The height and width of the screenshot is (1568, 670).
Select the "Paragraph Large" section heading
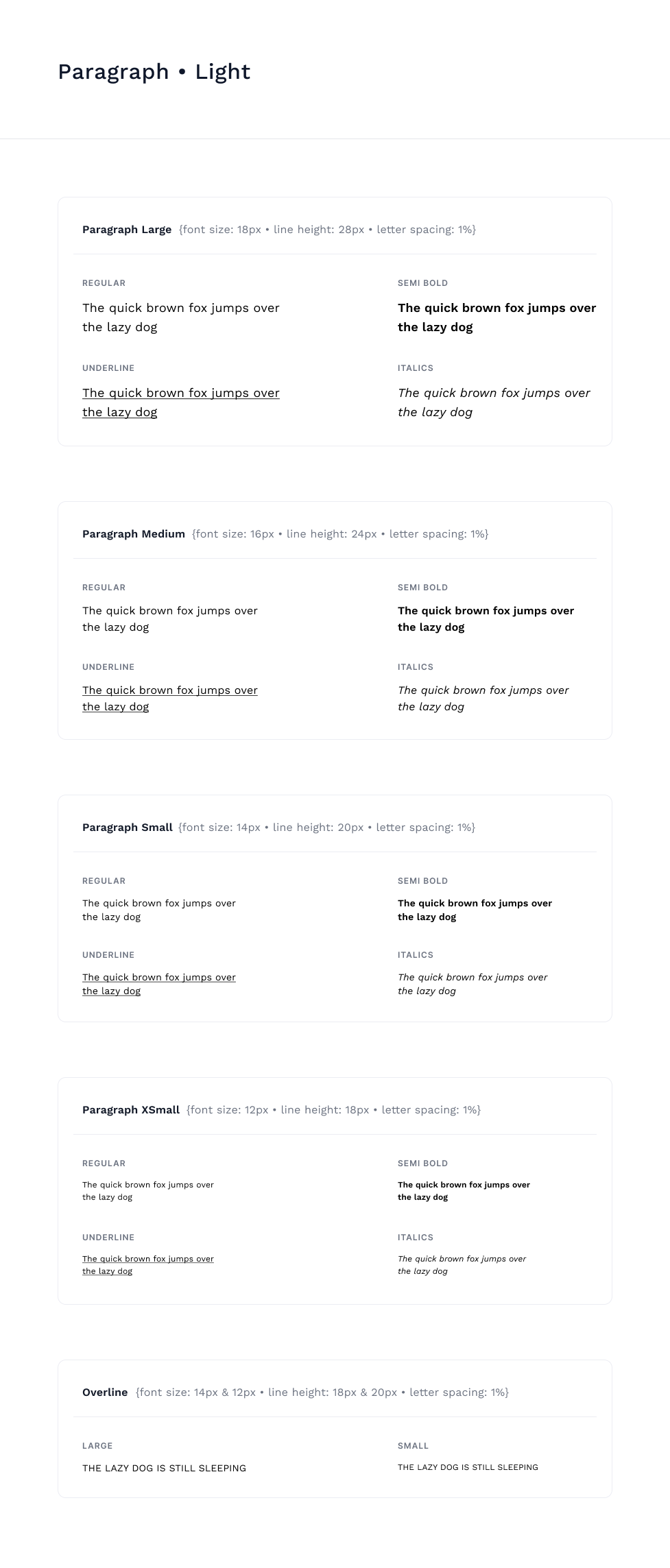[127, 230]
